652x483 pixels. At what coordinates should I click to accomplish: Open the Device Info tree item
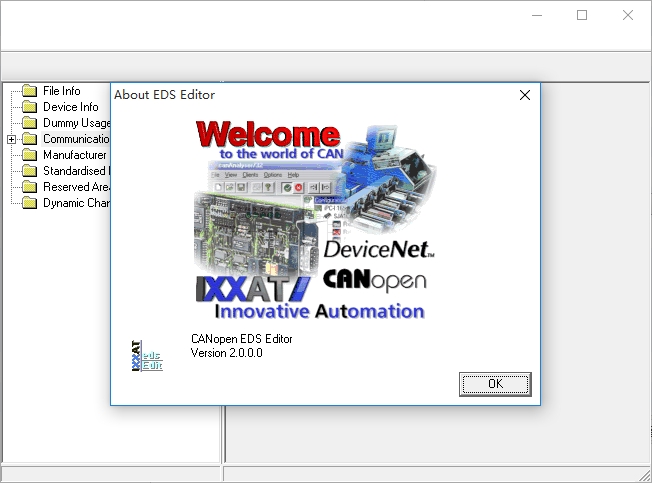71,107
